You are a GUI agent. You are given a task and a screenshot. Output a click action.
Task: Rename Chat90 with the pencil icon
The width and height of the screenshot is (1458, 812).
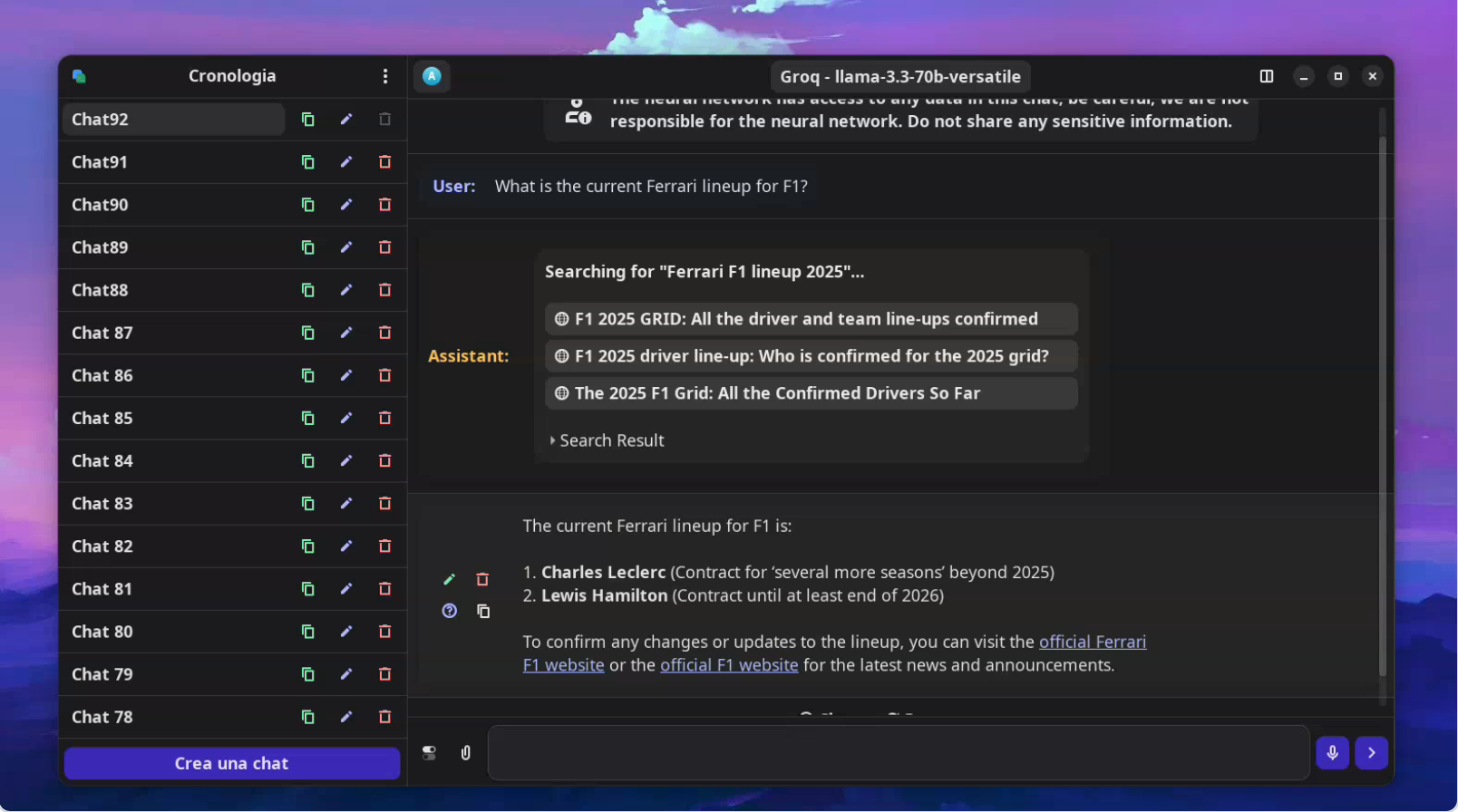click(x=346, y=205)
